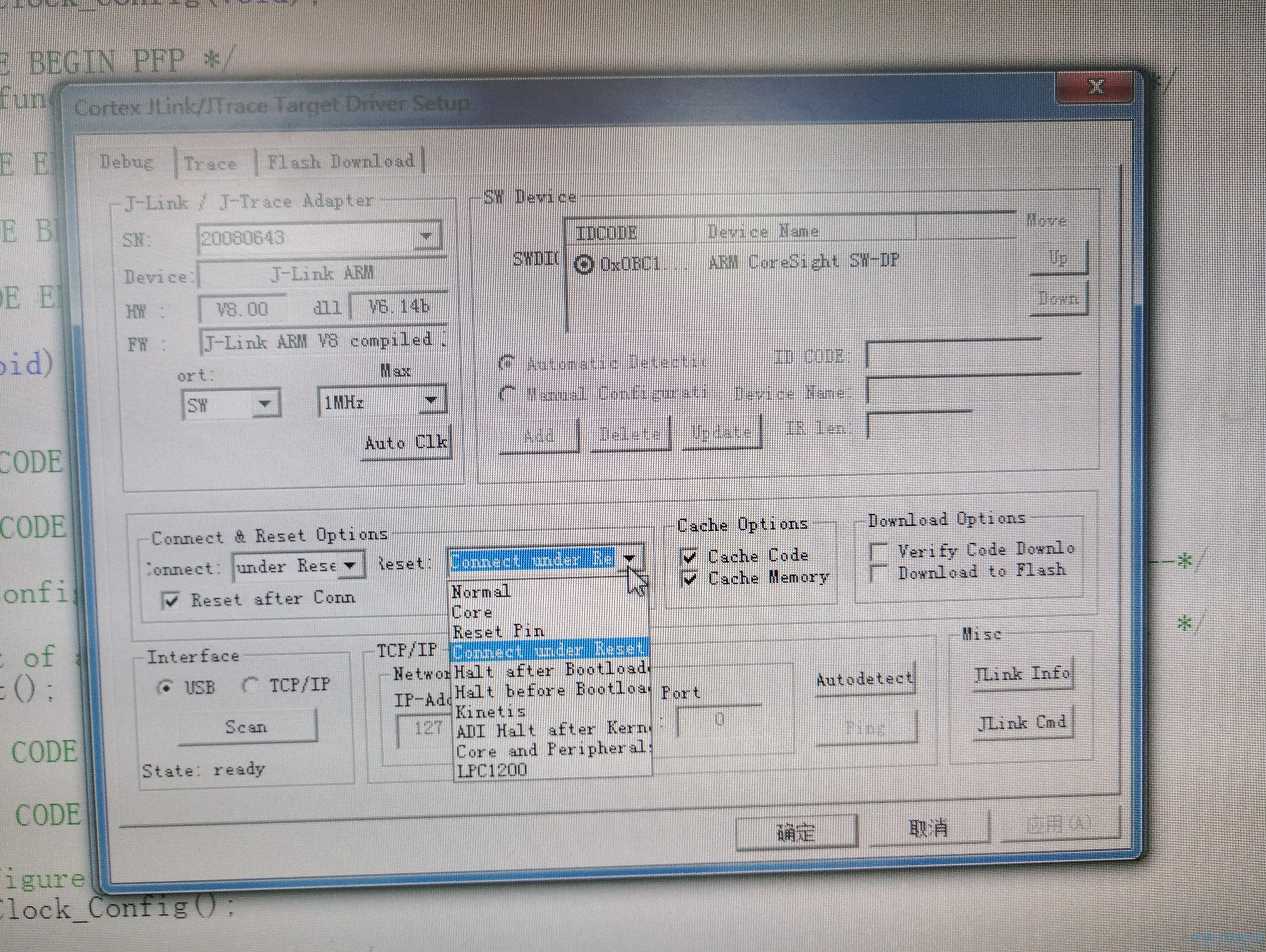
Task: Select the TCP/IP interface radio button
Action: point(249,685)
